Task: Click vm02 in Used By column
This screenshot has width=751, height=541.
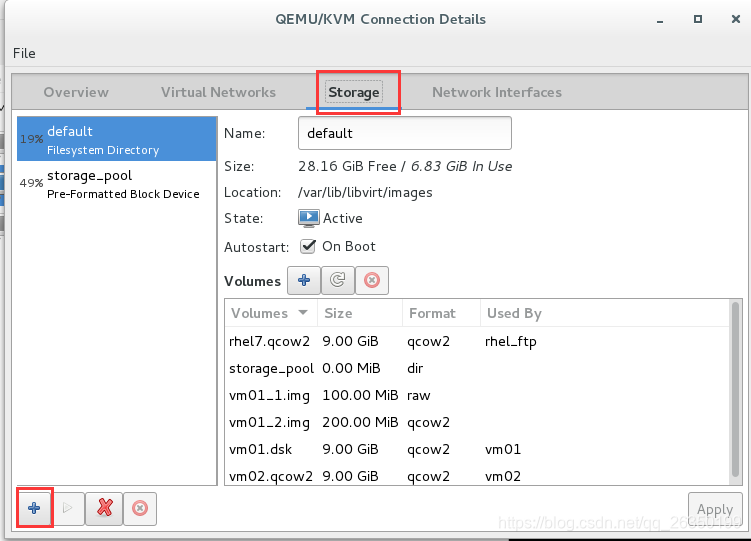Action: (503, 476)
